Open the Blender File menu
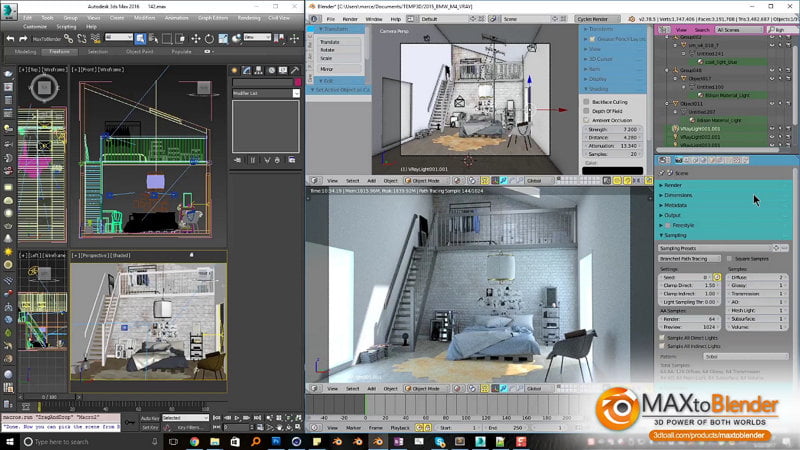 pos(331,19)
